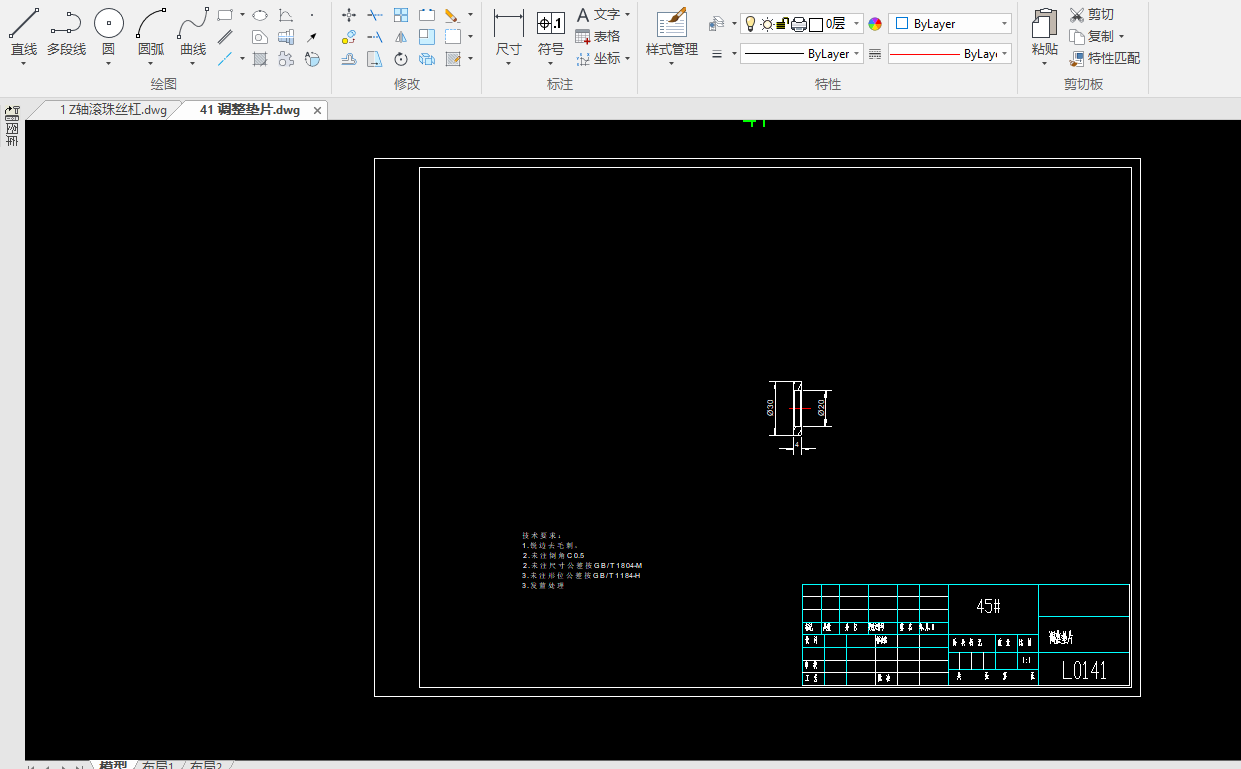Toggle the layer light bulb on/off
The width and height of the screenshot is (1241, 769).
pyautogui.click(x=750, y=24)
